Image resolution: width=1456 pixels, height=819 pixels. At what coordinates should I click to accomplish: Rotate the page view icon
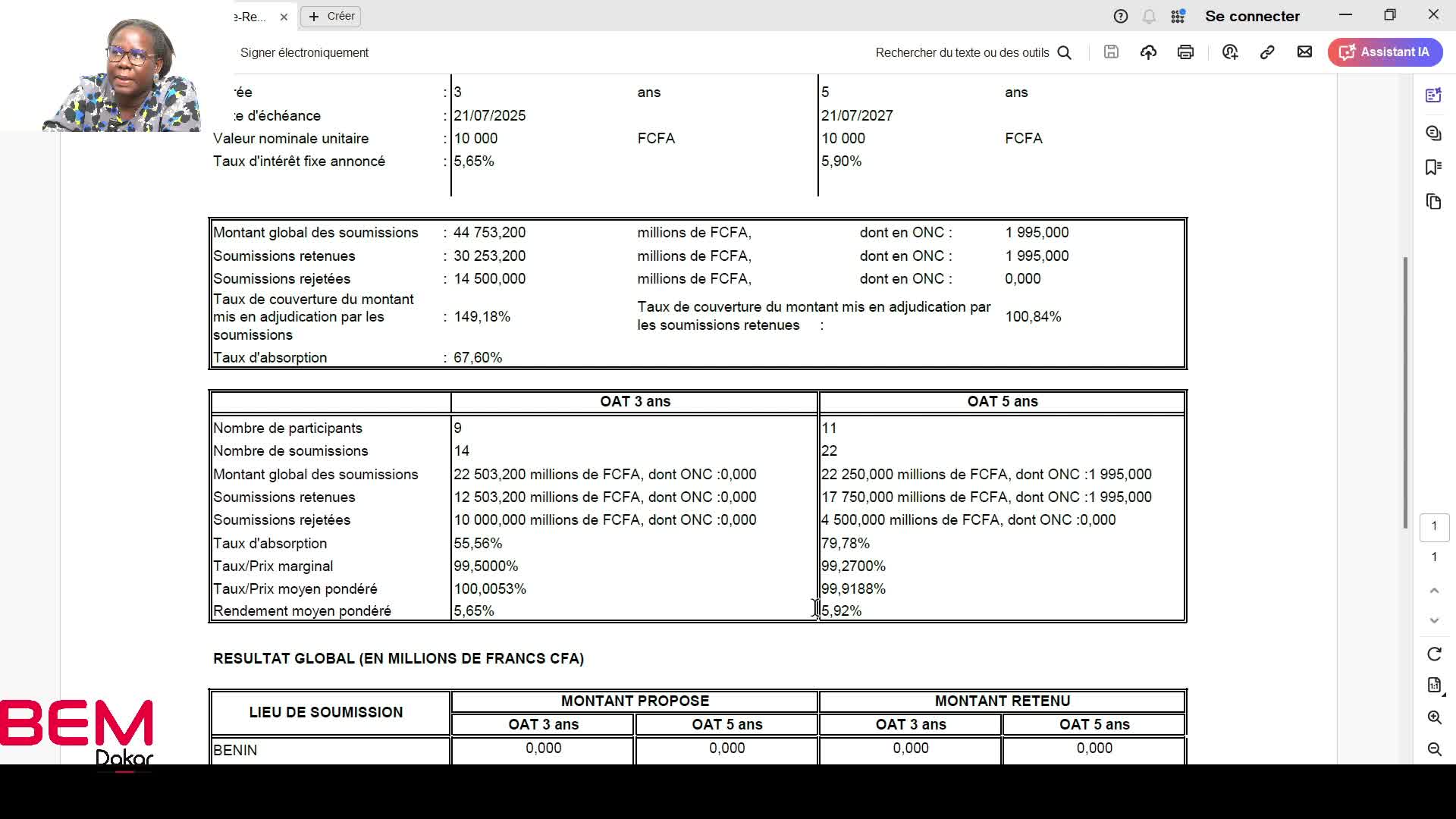tap(1434, 654)
